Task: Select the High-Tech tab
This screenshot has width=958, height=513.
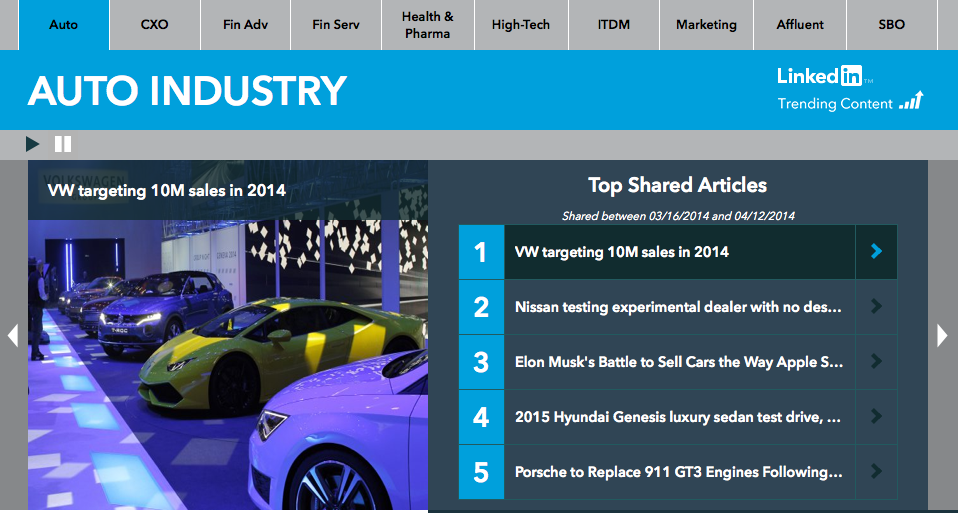Action: (521, 25)
